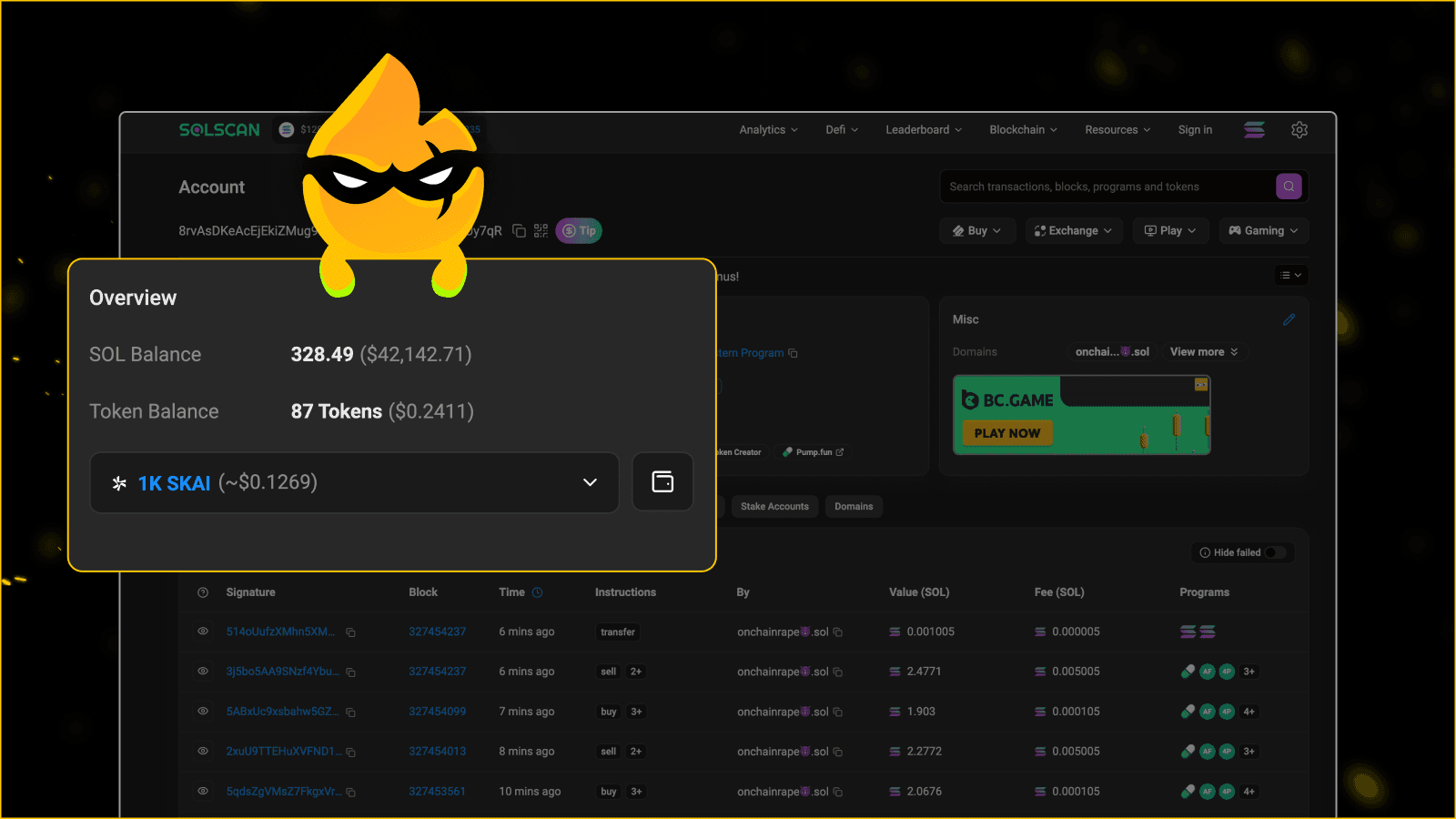
Task: Switch to Stake Accounts tab
Action: 774,507
